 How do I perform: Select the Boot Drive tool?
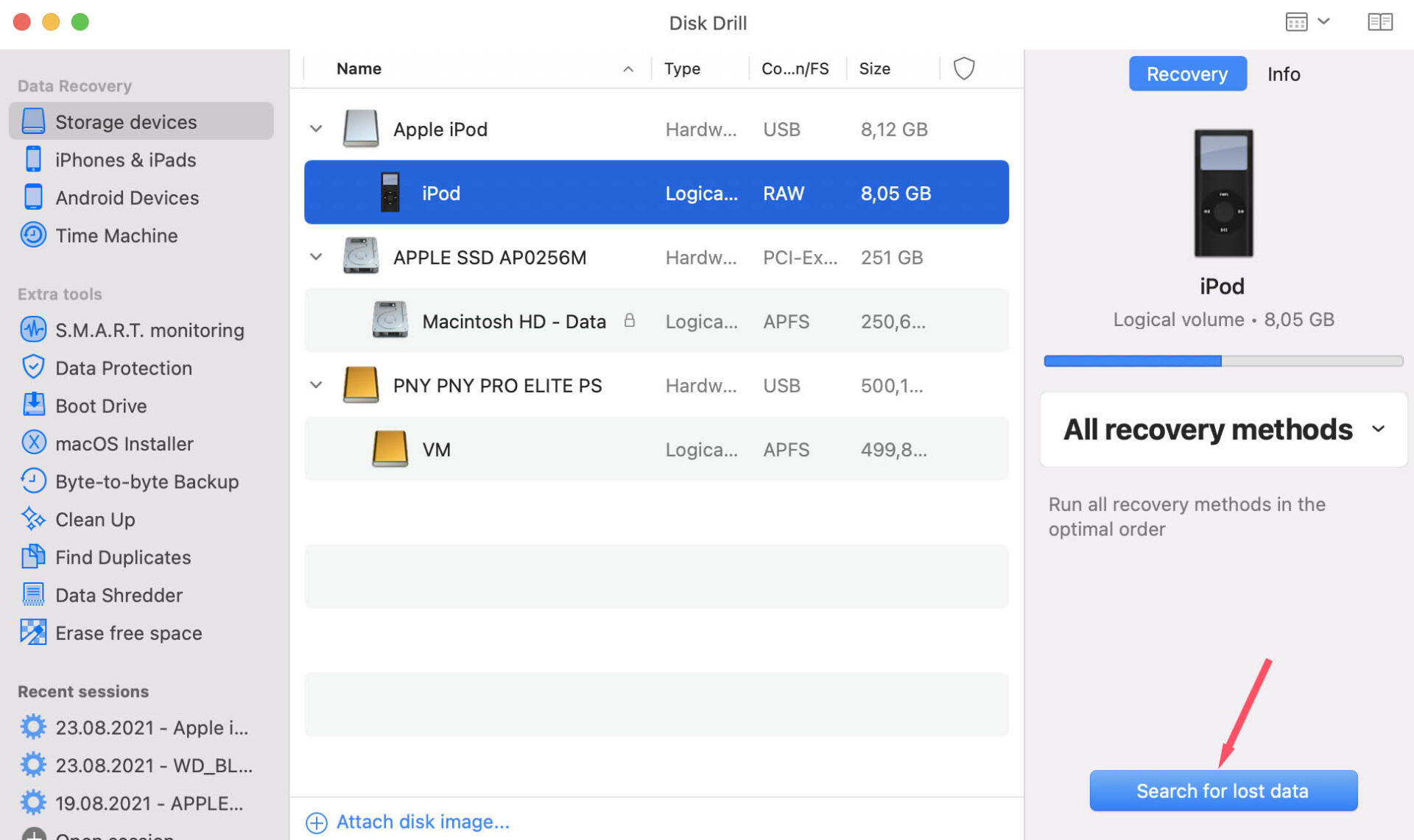pyautogui.click(x=101, y=406)
